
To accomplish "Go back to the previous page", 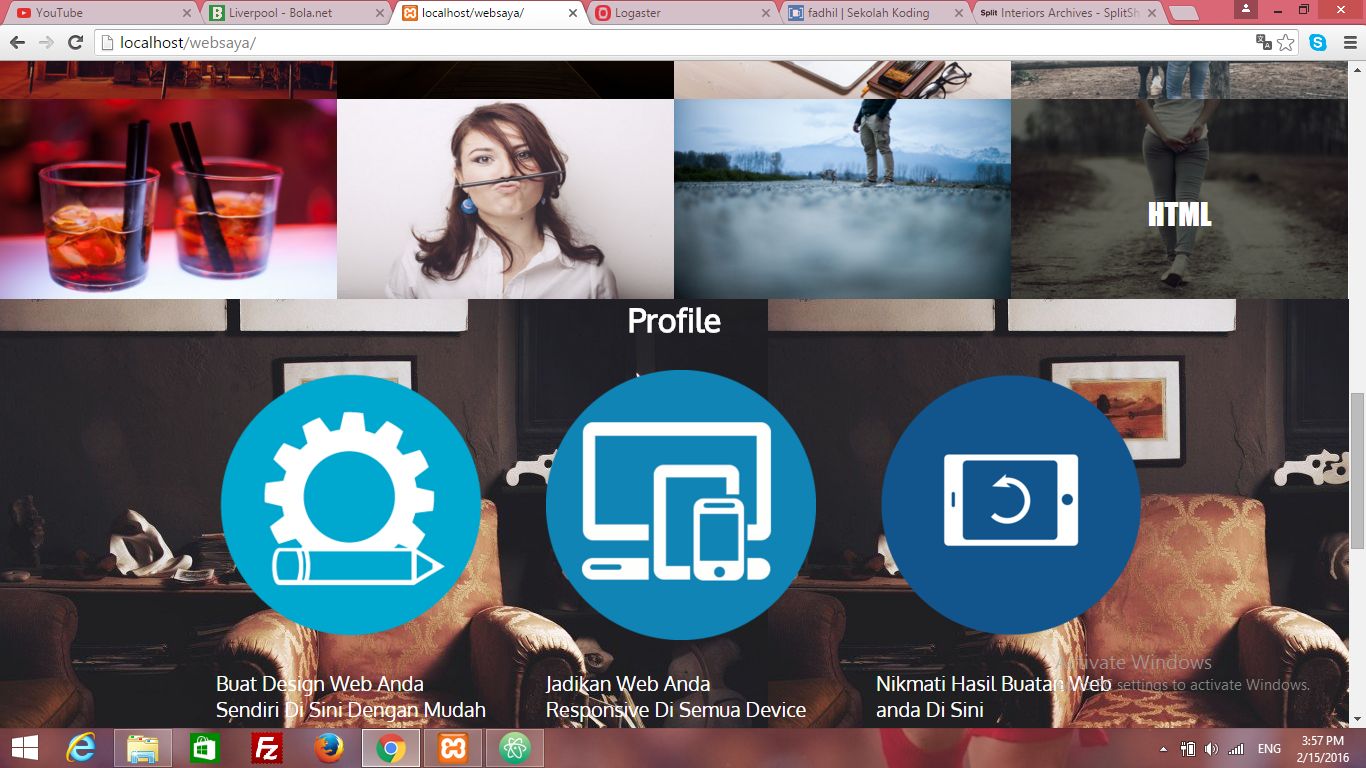I will pos(17,43).
